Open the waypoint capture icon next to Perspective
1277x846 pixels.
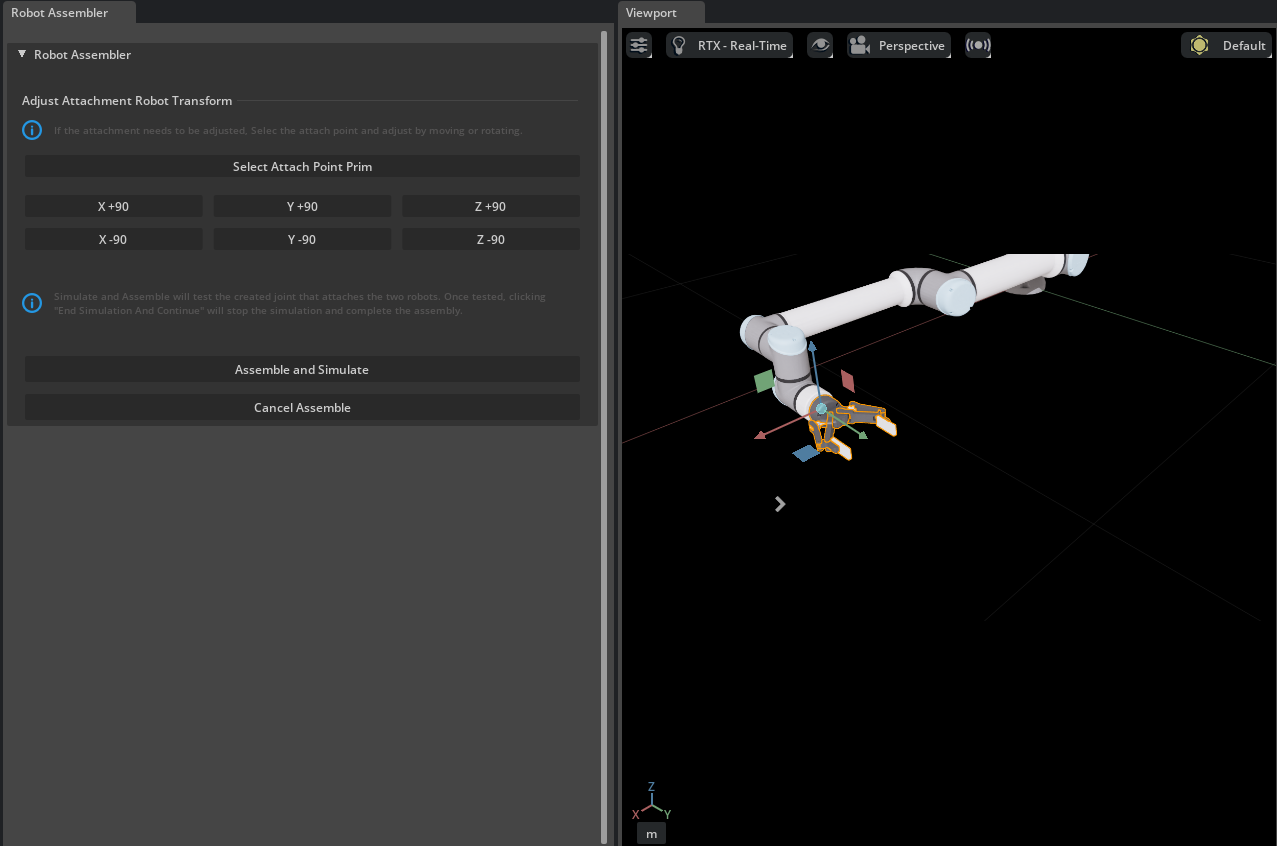977,45
